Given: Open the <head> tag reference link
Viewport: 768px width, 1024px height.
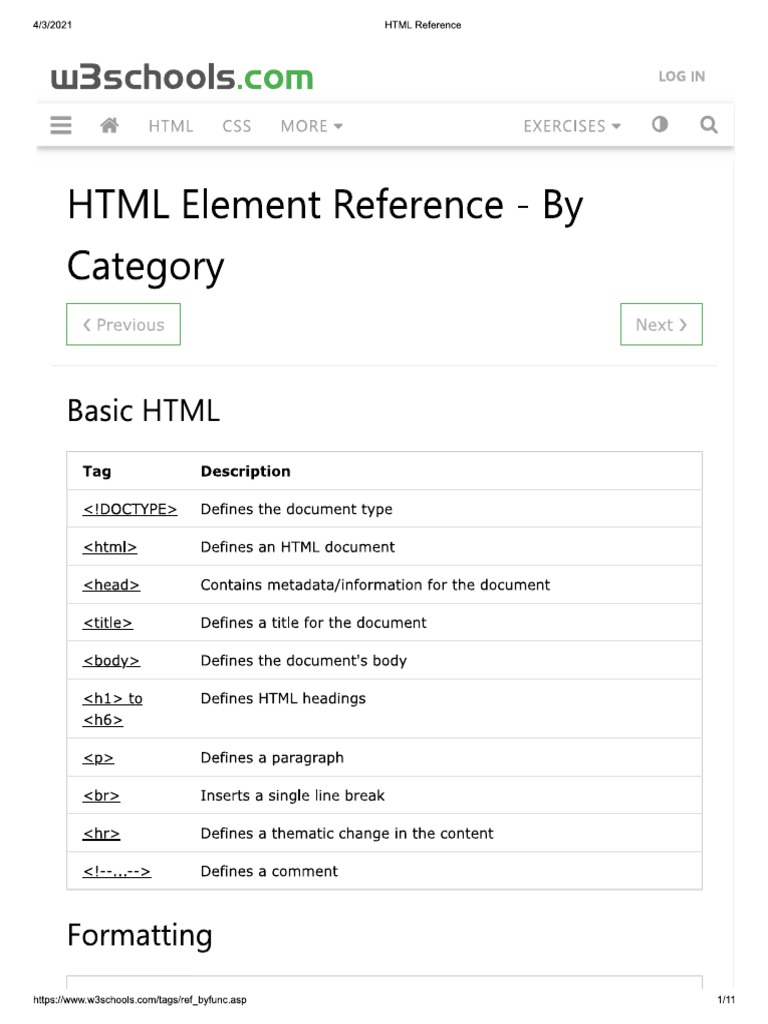Looking at the screenshot, I should 111,585.
